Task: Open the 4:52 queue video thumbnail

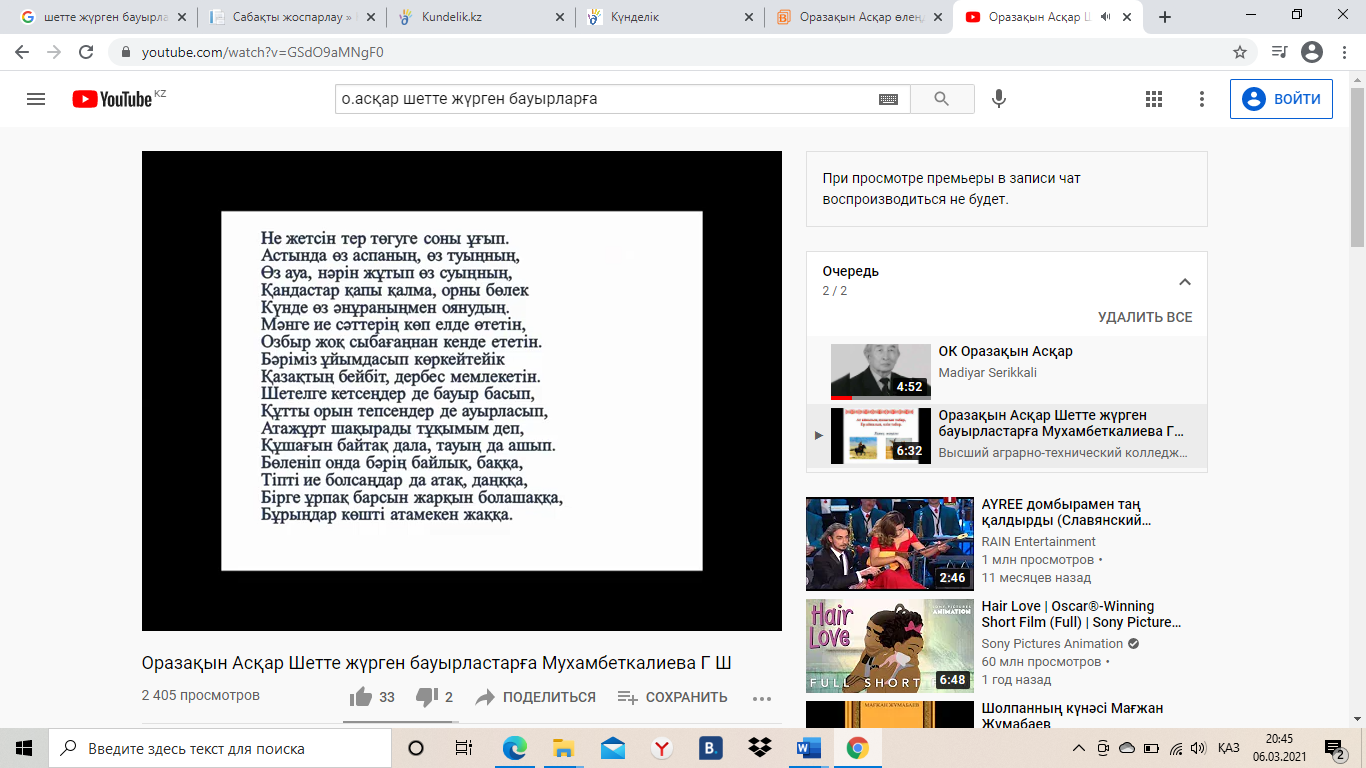Action: 881,371
